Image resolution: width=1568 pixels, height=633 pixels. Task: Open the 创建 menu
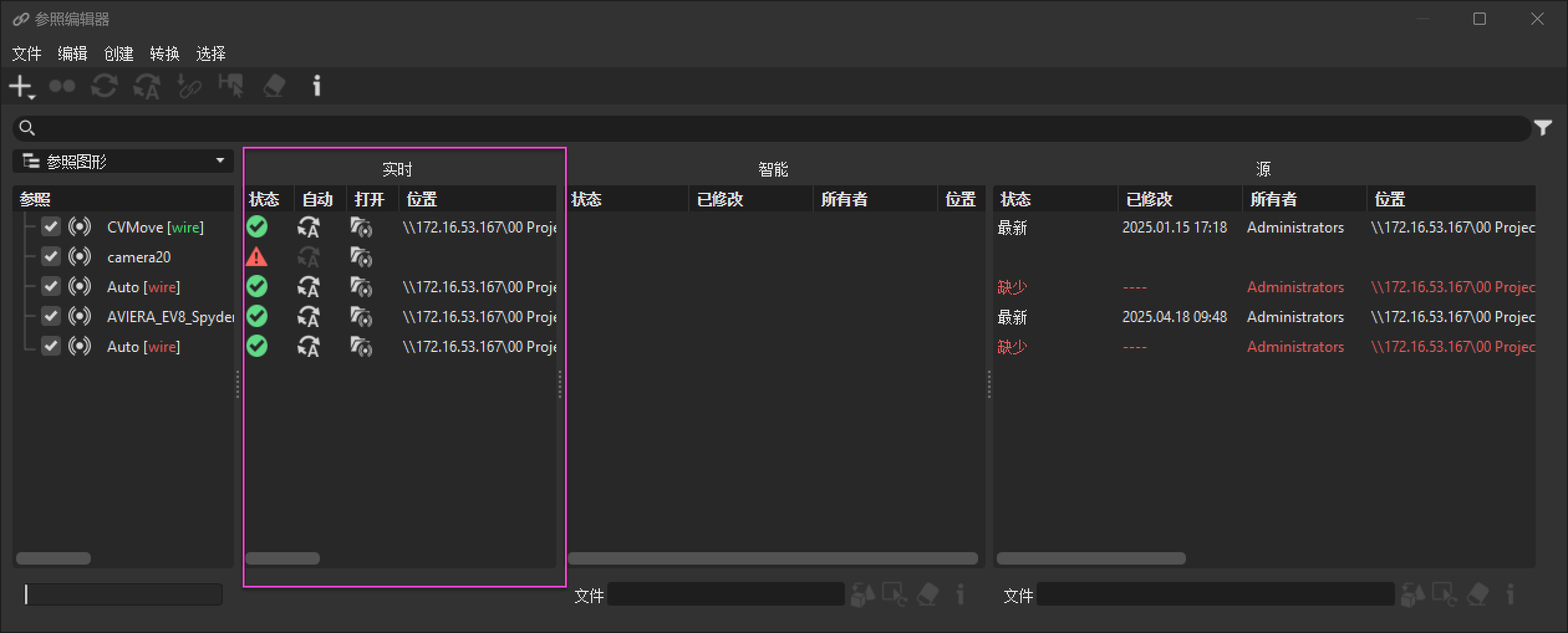(x=119, y=53)
